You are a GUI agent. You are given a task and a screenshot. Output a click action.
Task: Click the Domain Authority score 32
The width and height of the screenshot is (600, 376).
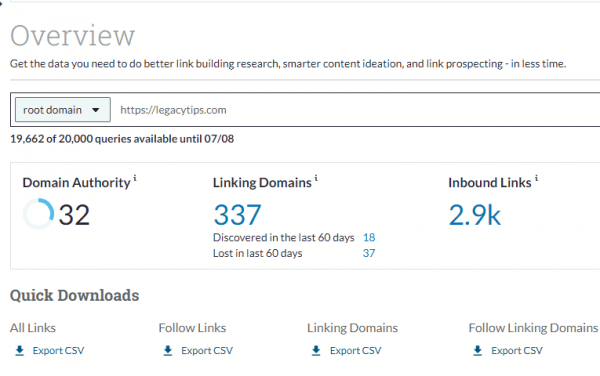(x=74, y=215)
